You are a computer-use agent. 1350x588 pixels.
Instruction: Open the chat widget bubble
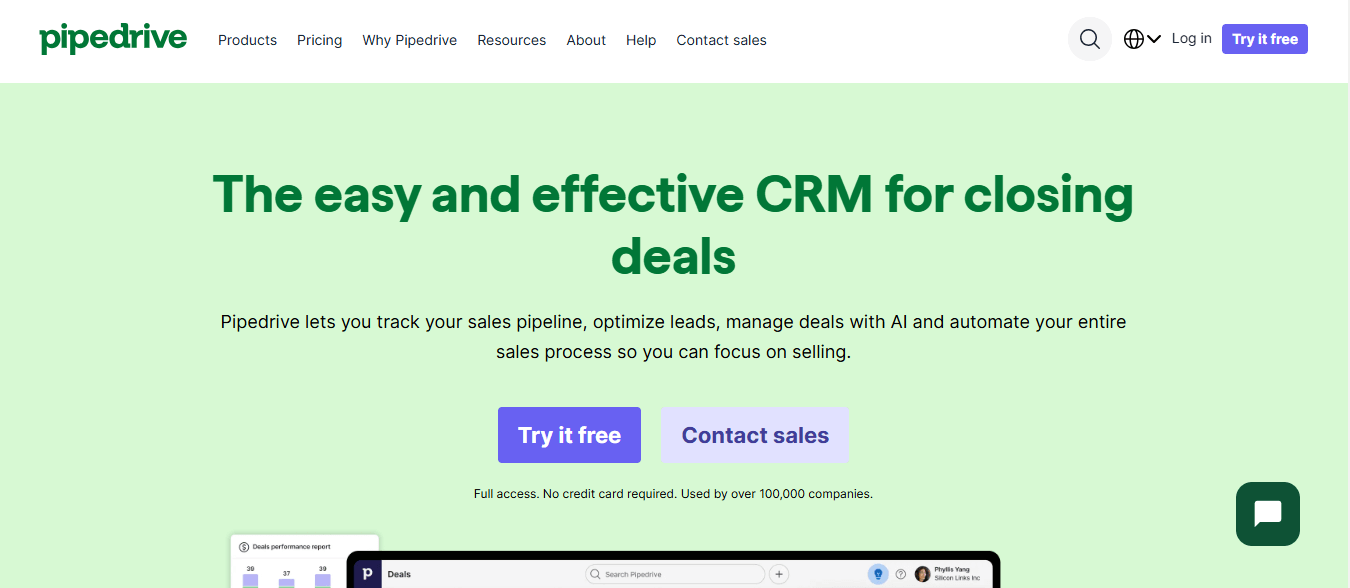point(1268,514)
